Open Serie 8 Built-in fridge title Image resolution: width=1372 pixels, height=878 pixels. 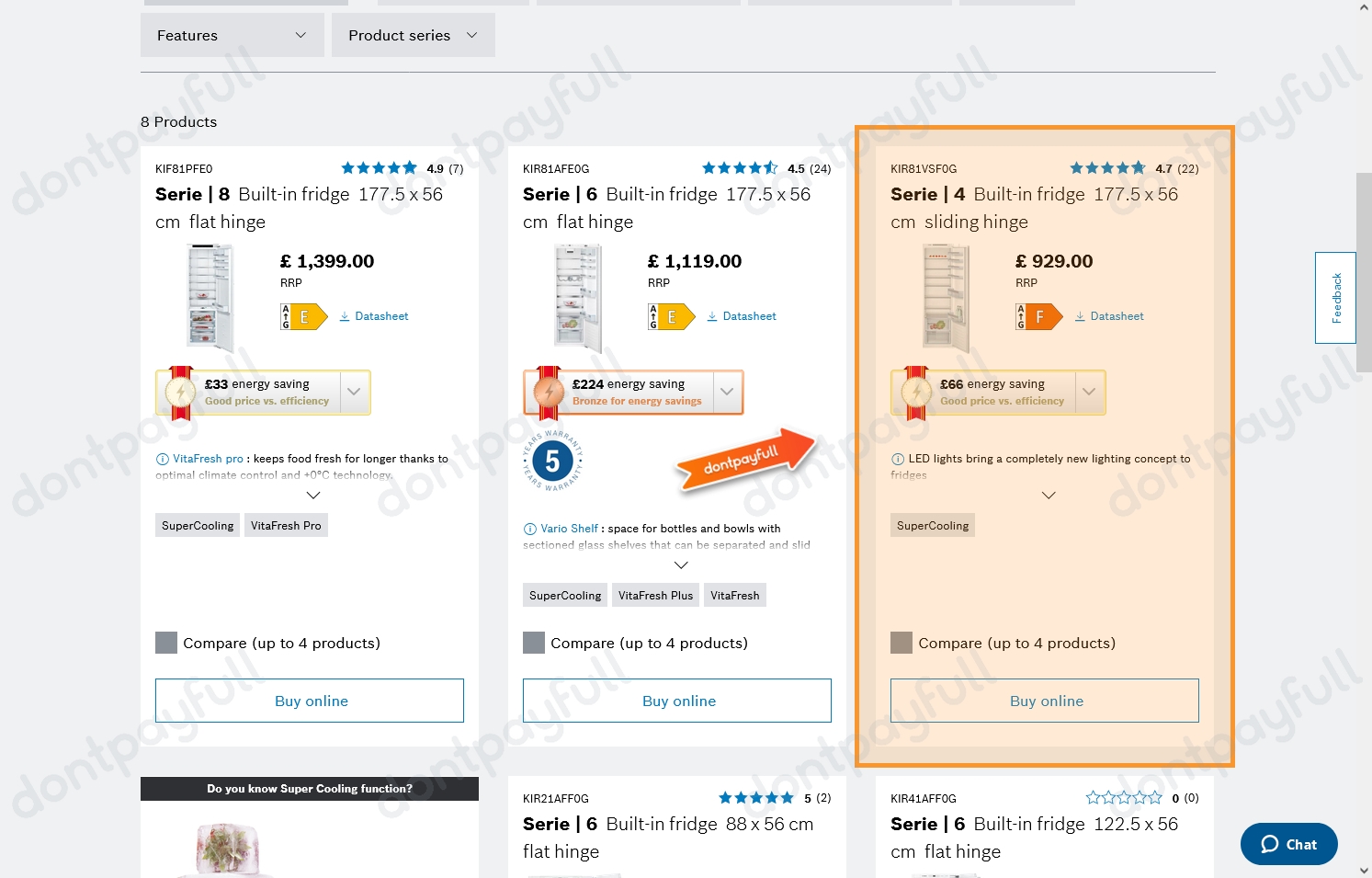coord(300,208)
